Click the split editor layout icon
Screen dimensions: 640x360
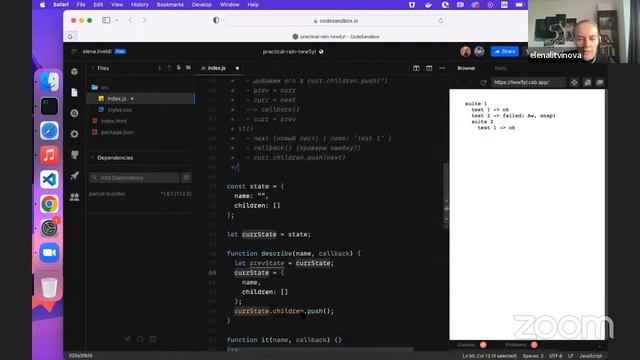[416, 68]
